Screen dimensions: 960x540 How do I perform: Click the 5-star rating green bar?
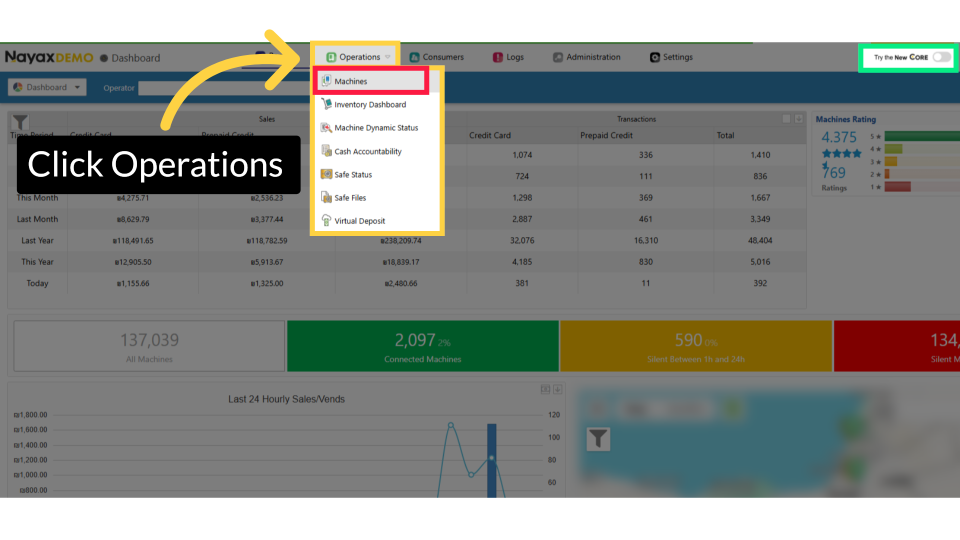click(x=920, y=136)
